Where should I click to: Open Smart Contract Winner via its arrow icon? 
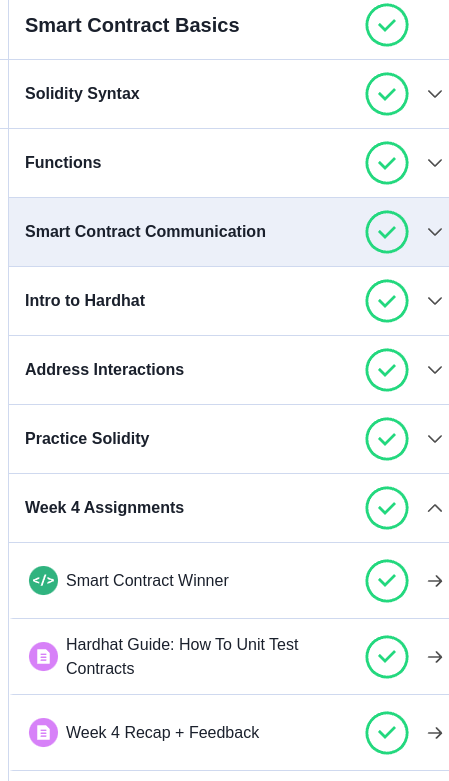pos(435,581)
